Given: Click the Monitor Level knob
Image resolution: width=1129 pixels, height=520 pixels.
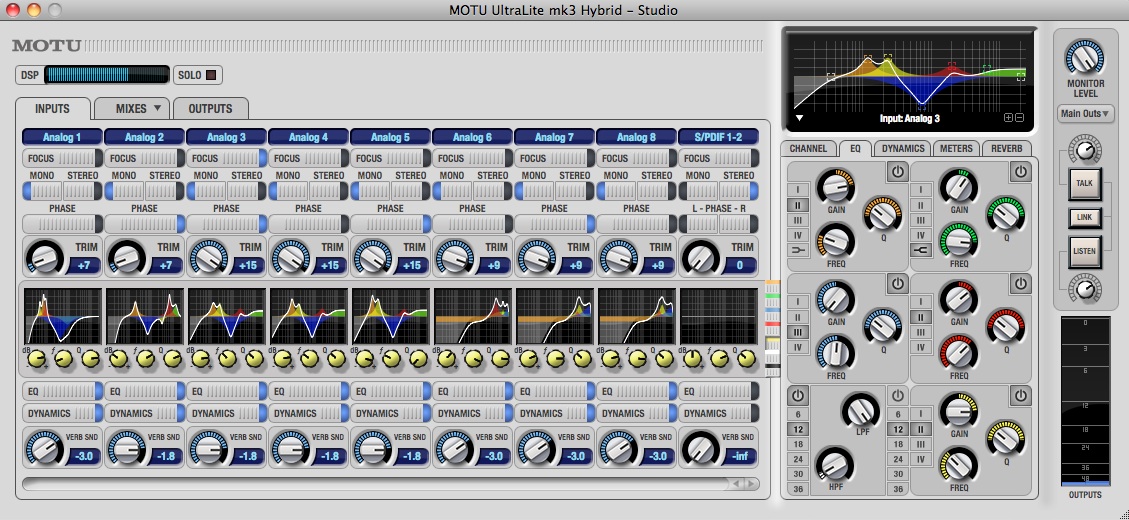Looking at the screenshot, I should (1085, 58).
